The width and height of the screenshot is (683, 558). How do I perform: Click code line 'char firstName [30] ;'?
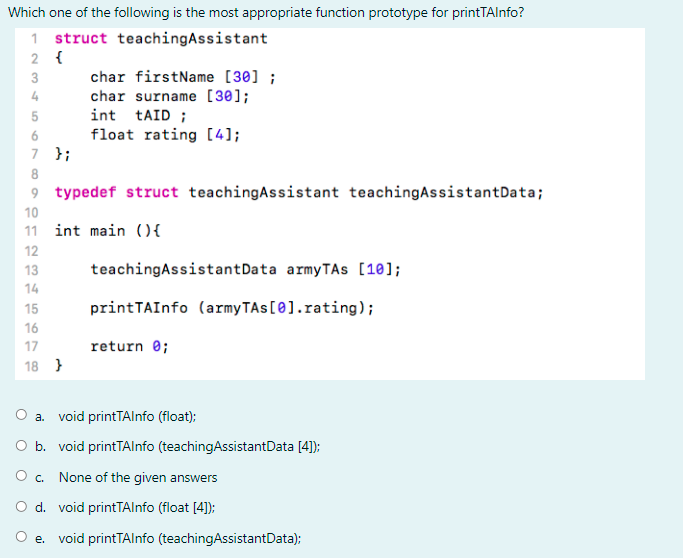[183, 77]
